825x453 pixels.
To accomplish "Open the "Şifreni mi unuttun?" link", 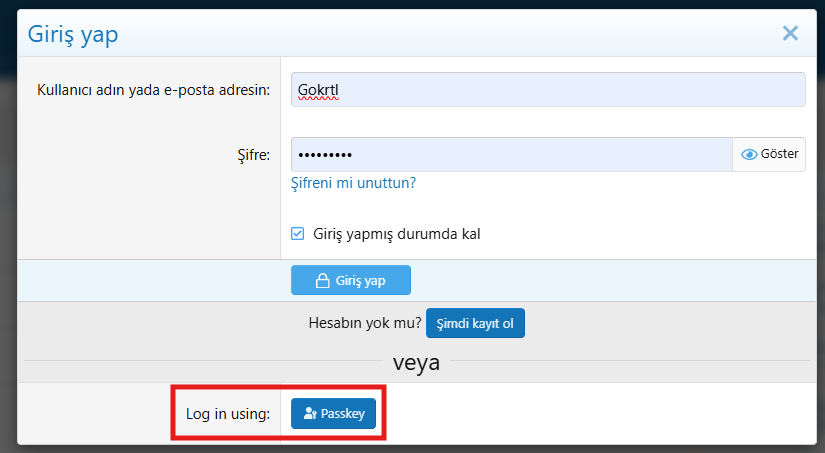I will coord(353,183).
